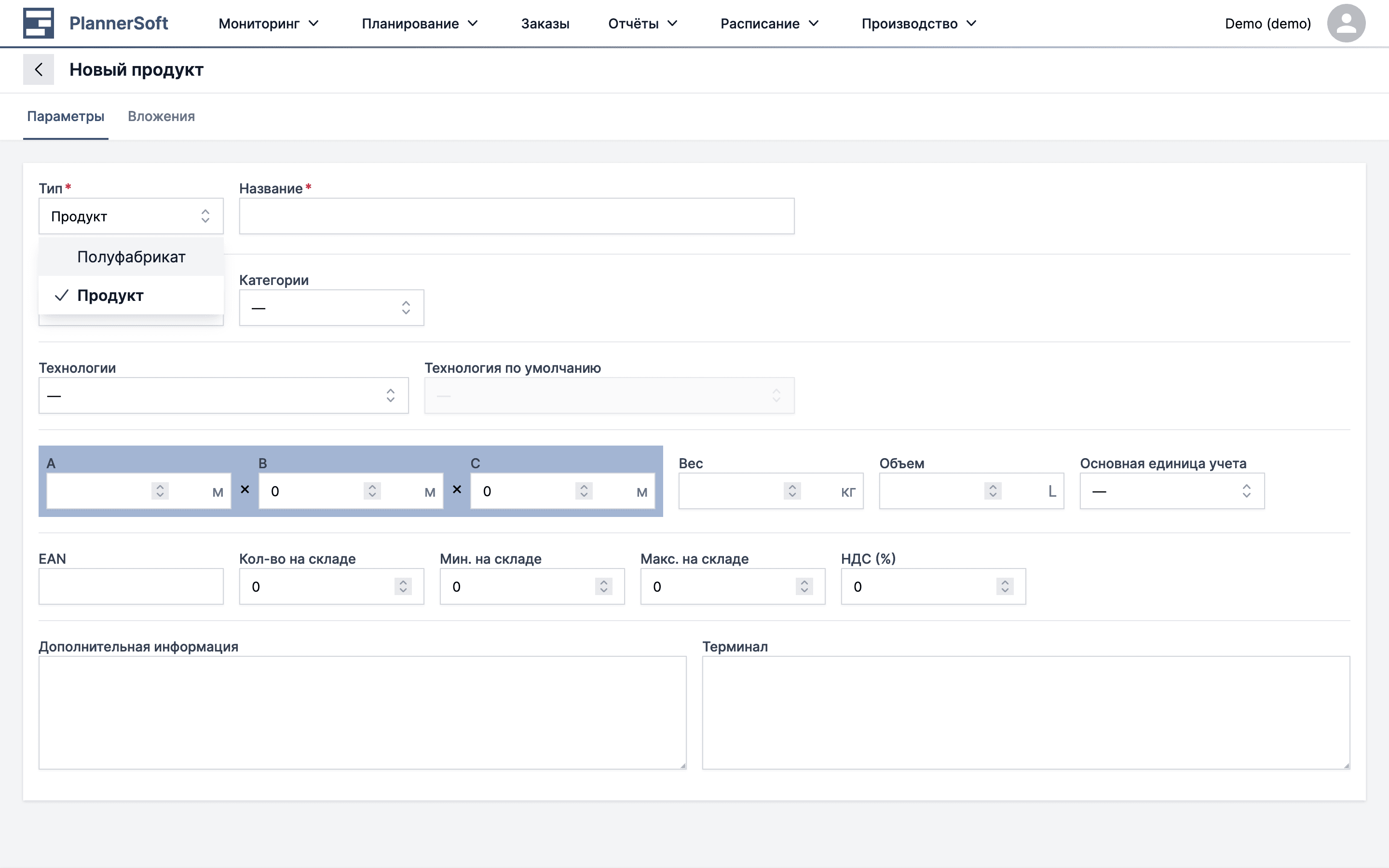Click the back arrow button
1389x868 pixels.
pos(39,69)
